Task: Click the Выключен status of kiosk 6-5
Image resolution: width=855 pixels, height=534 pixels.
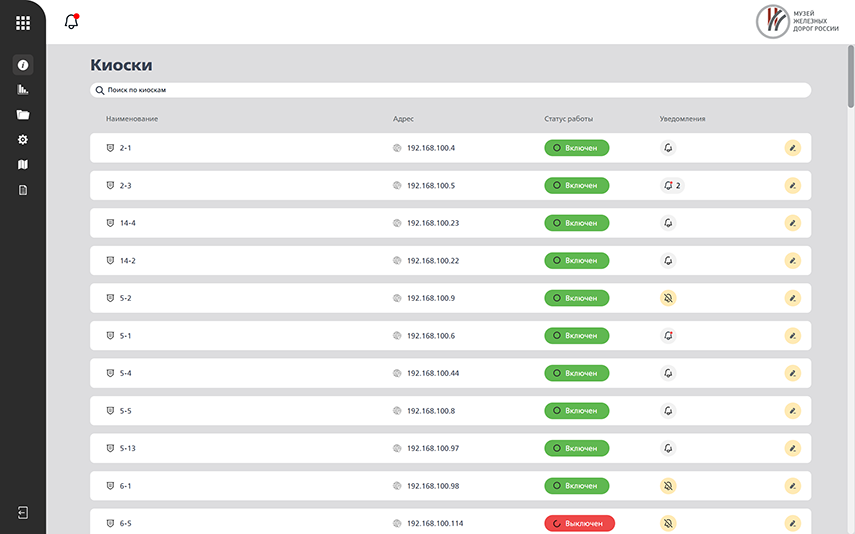Action: 579,524
